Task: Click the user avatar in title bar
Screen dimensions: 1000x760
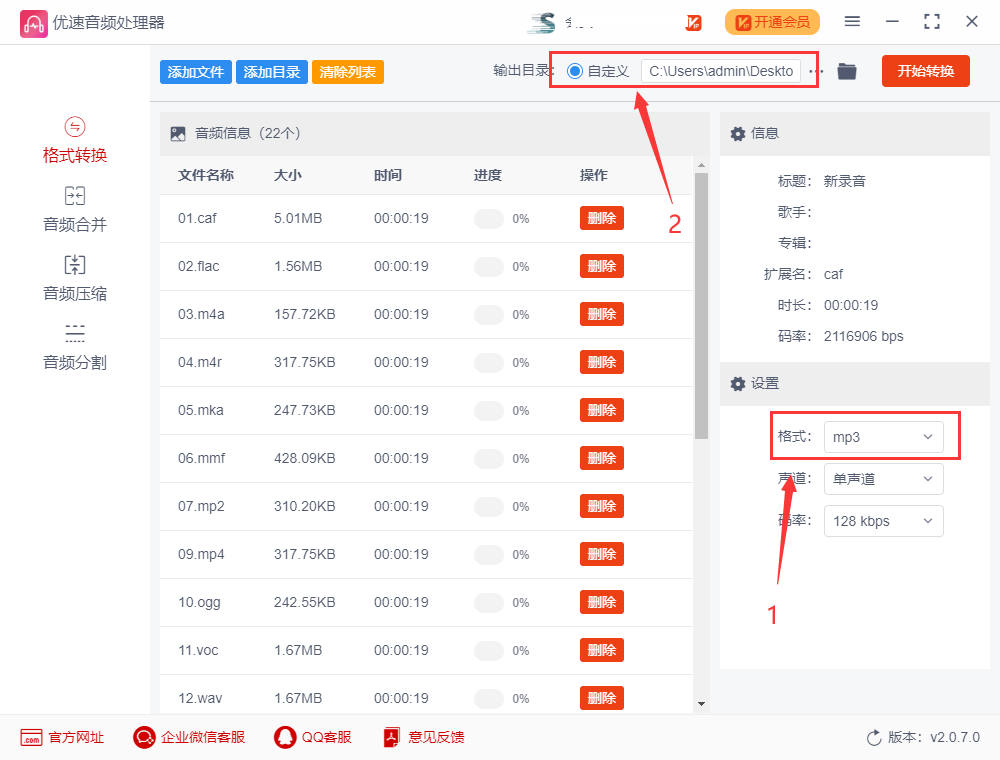Action: click(542, 23)
